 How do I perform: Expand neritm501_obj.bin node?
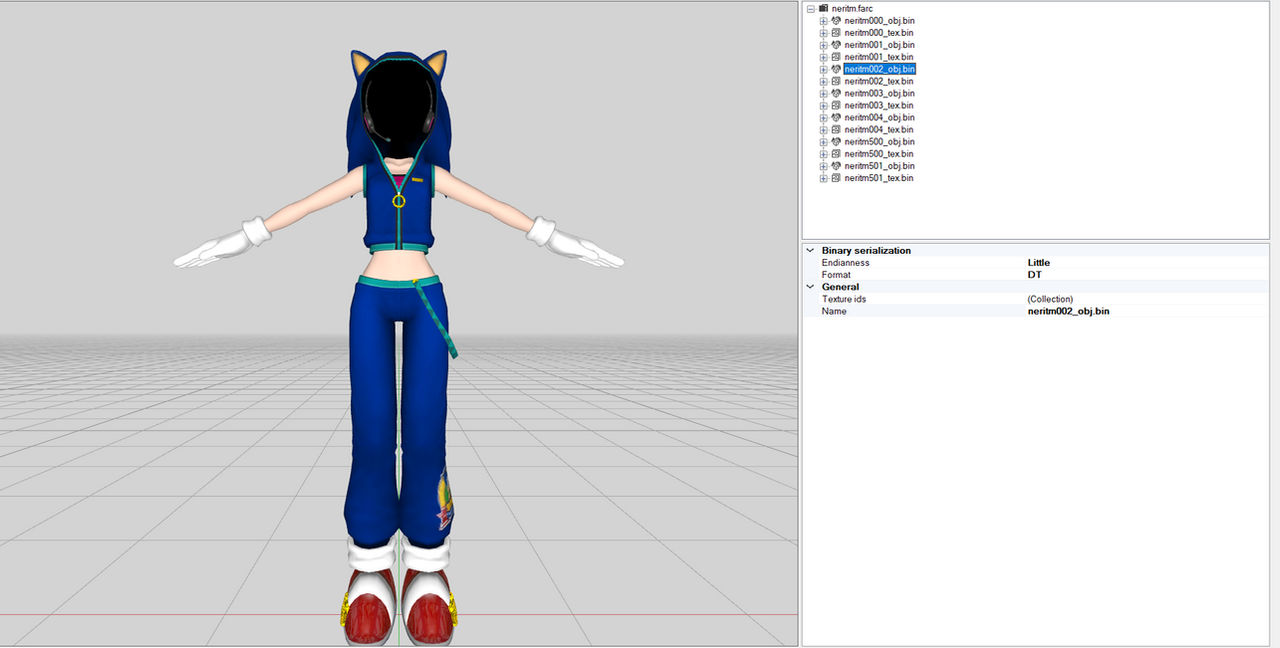[824, 166]
